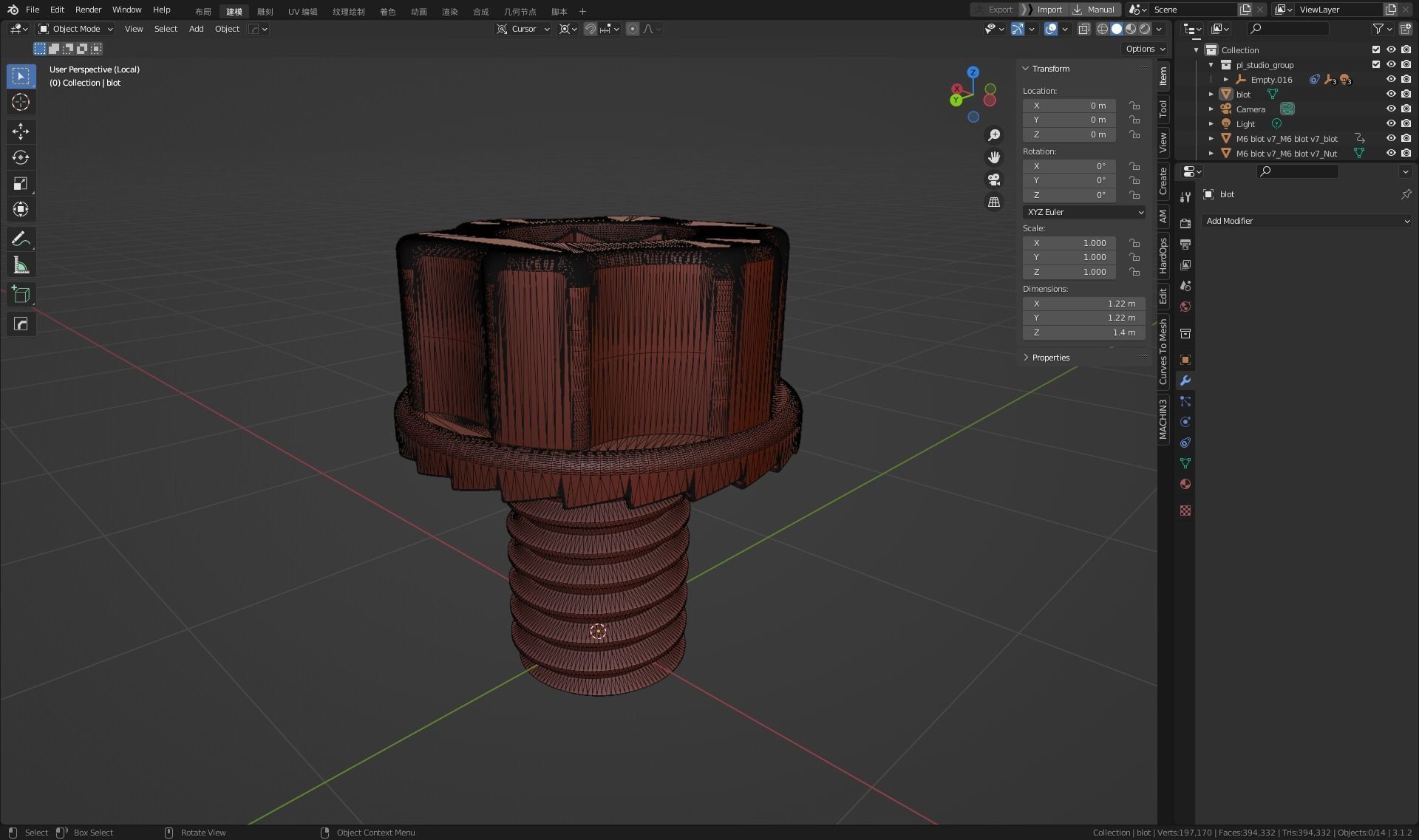Viewport: 1419px width, 840px height.
Task: Hide the Camera object in outliner
Action: 1390,109
